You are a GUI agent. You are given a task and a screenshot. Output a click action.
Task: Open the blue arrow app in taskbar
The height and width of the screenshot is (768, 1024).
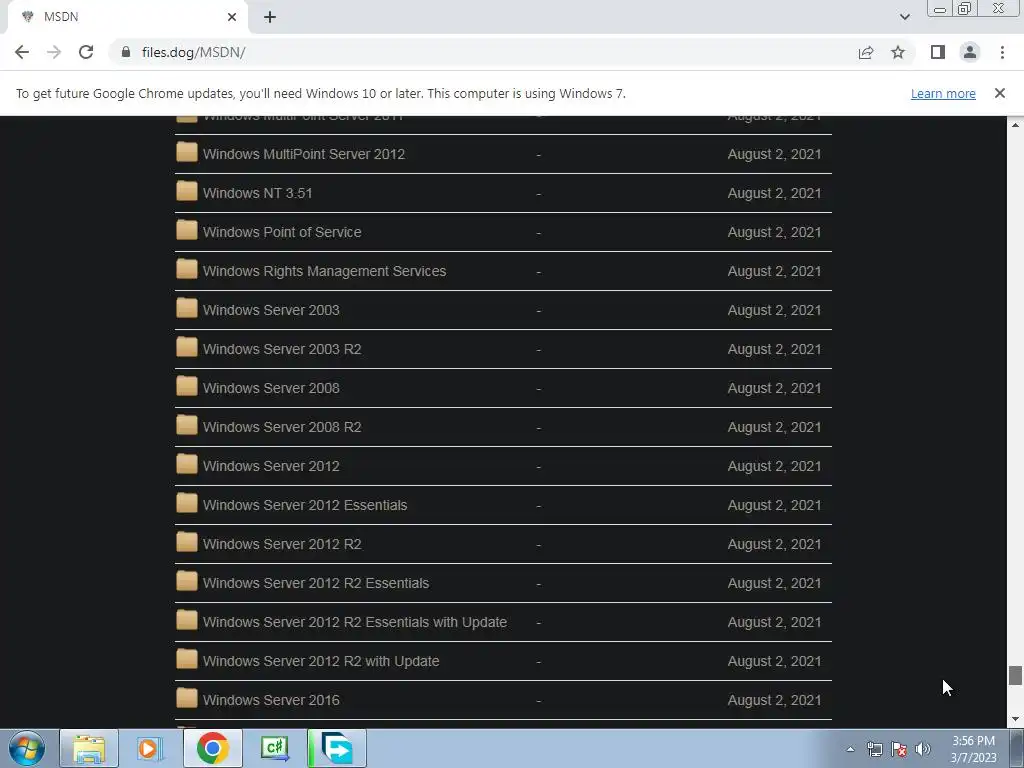[x=337, y=748]
